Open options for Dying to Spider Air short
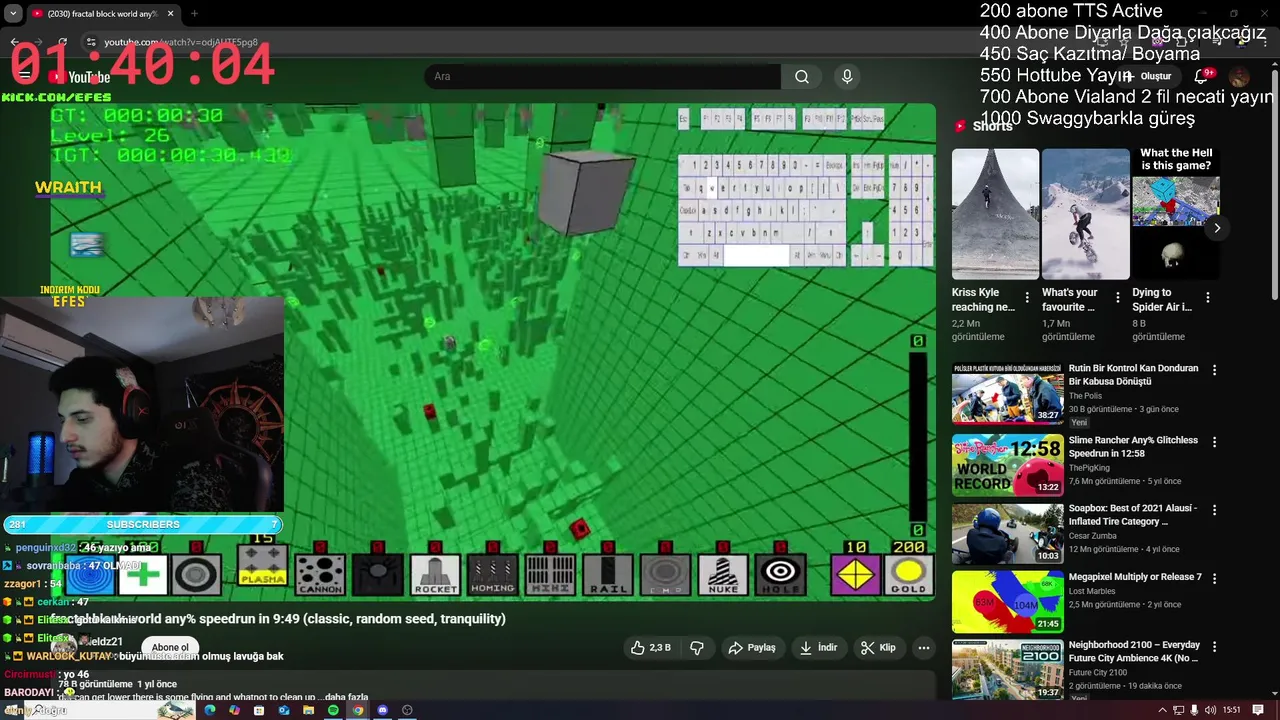This screenshot has height=720, width=1280. point(1208,298)
